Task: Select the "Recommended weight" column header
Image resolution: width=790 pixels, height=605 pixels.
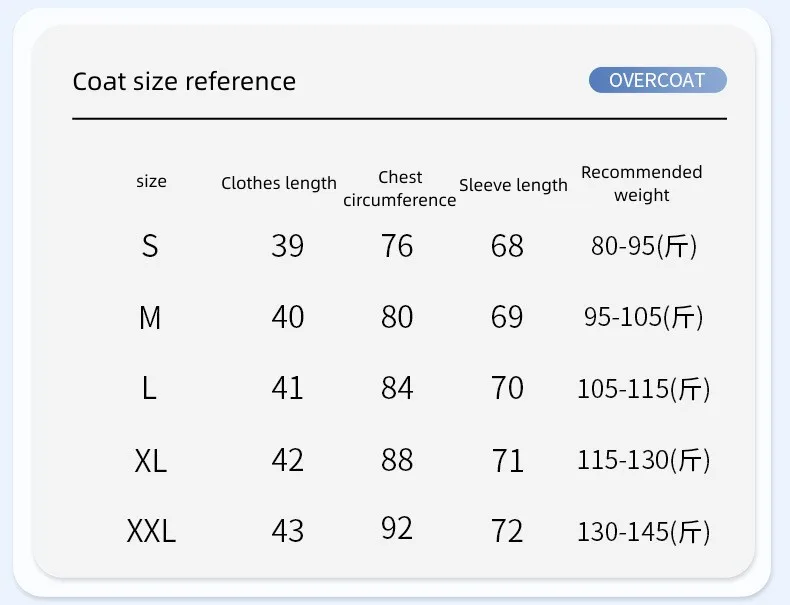Action: coord(642,183)
